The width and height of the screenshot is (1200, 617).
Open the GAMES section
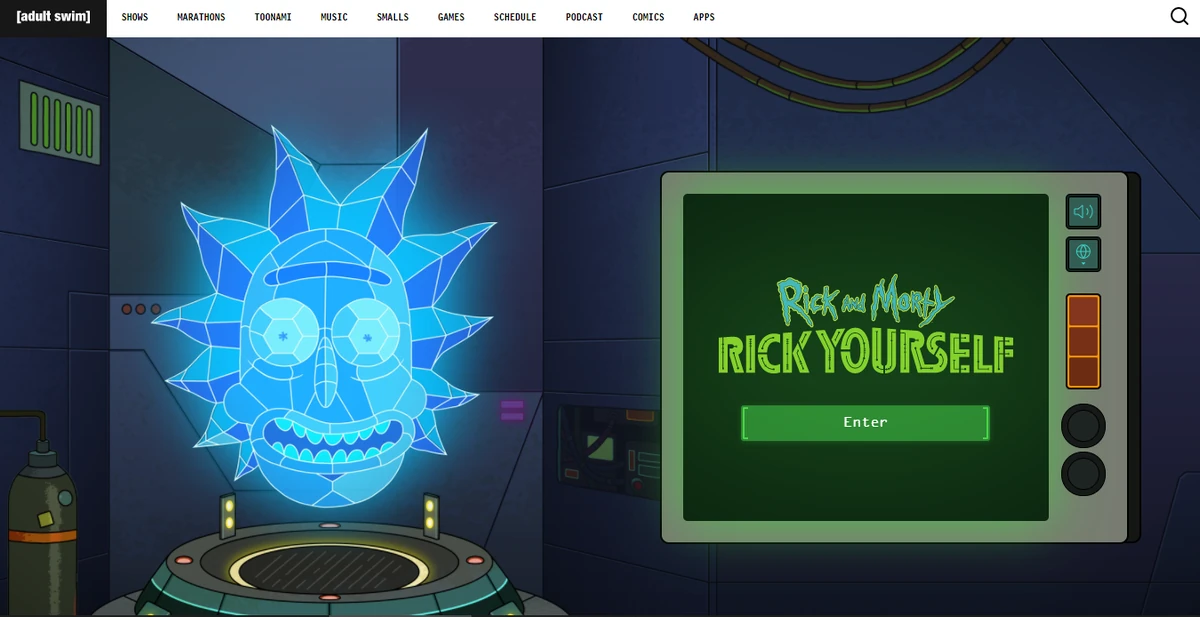point(451,16)
